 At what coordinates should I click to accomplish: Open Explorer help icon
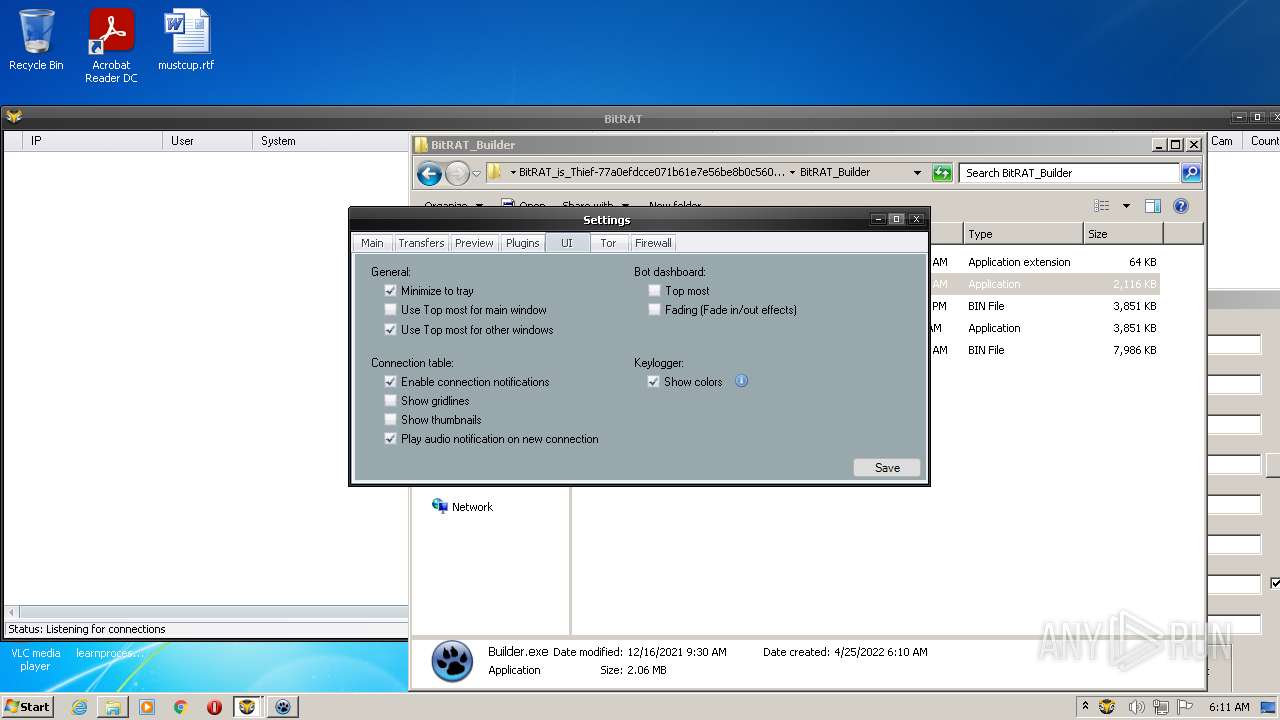1181,206
